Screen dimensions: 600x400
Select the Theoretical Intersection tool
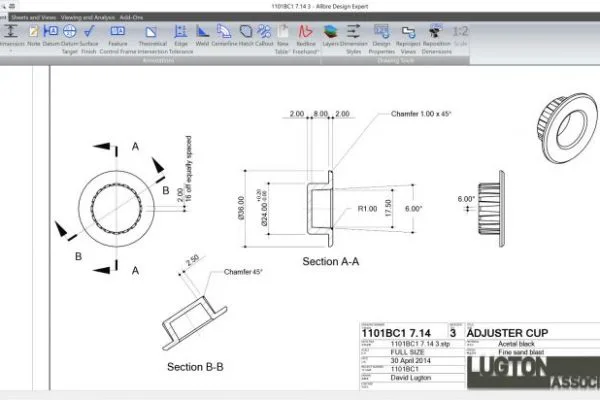[x=152, y=39]
